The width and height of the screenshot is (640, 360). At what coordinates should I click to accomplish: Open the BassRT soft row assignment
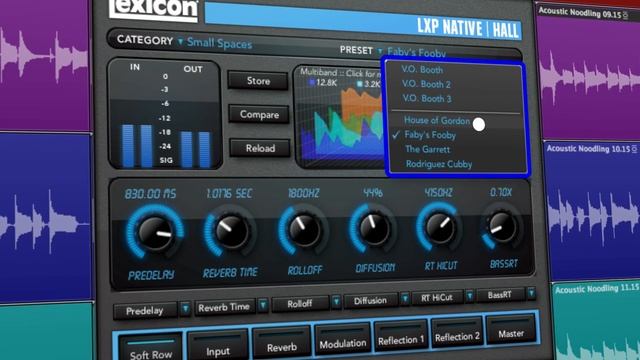[x=500, y=295]
